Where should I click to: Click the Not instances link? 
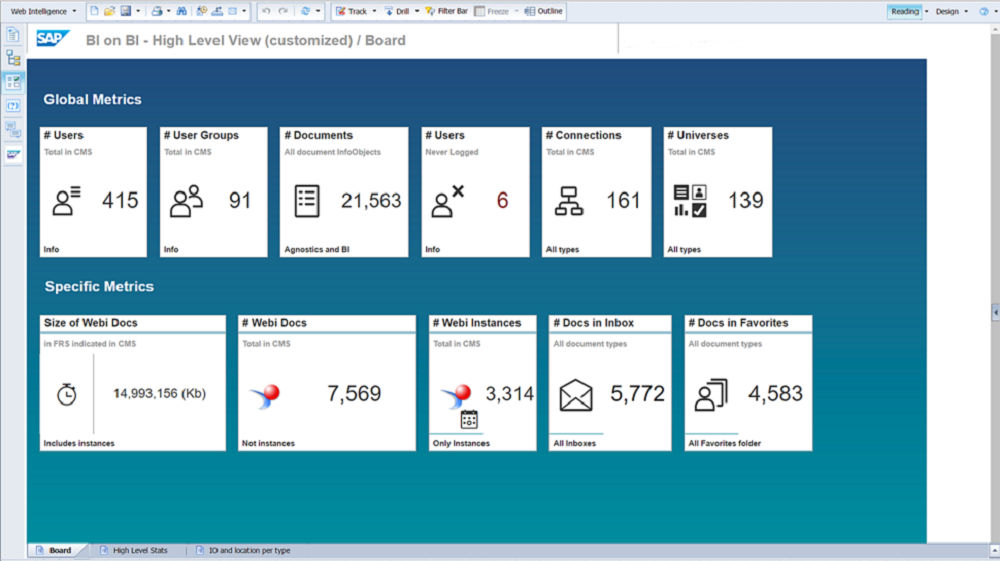pos(268,443)
